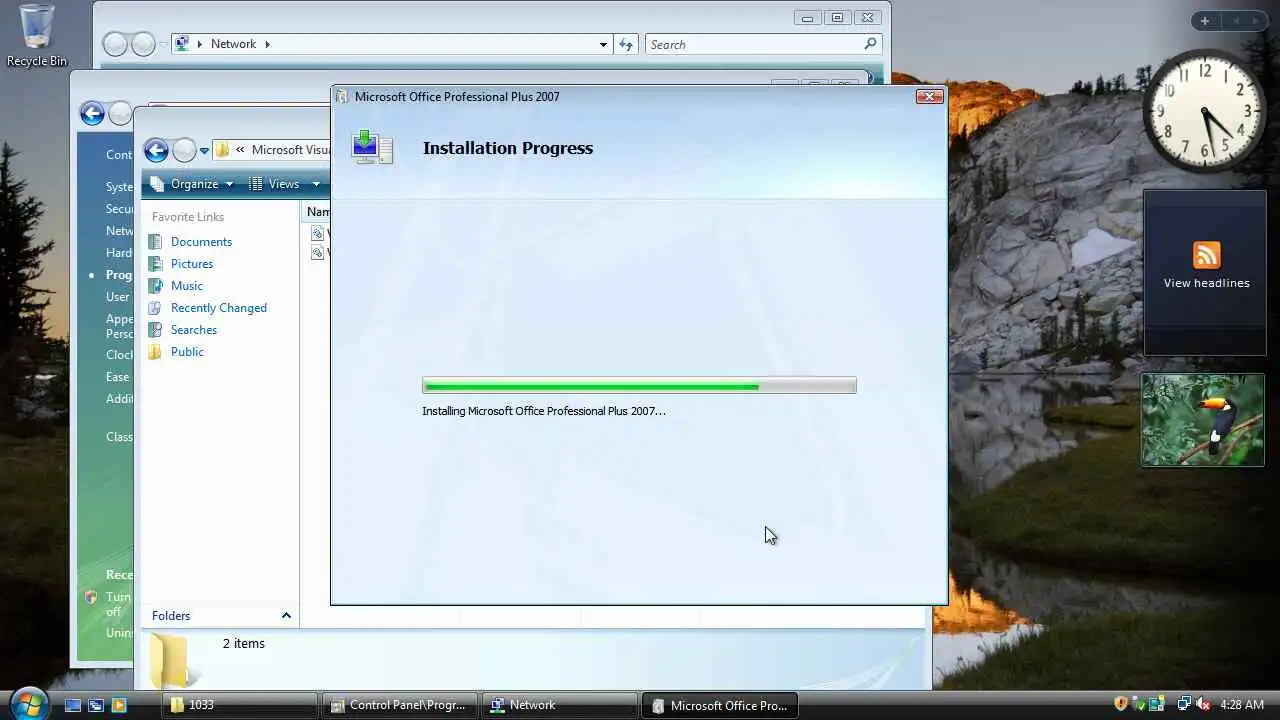Click the 4:28 AM taskbar clock
Screen dimensions: 1280x720
1243,705
